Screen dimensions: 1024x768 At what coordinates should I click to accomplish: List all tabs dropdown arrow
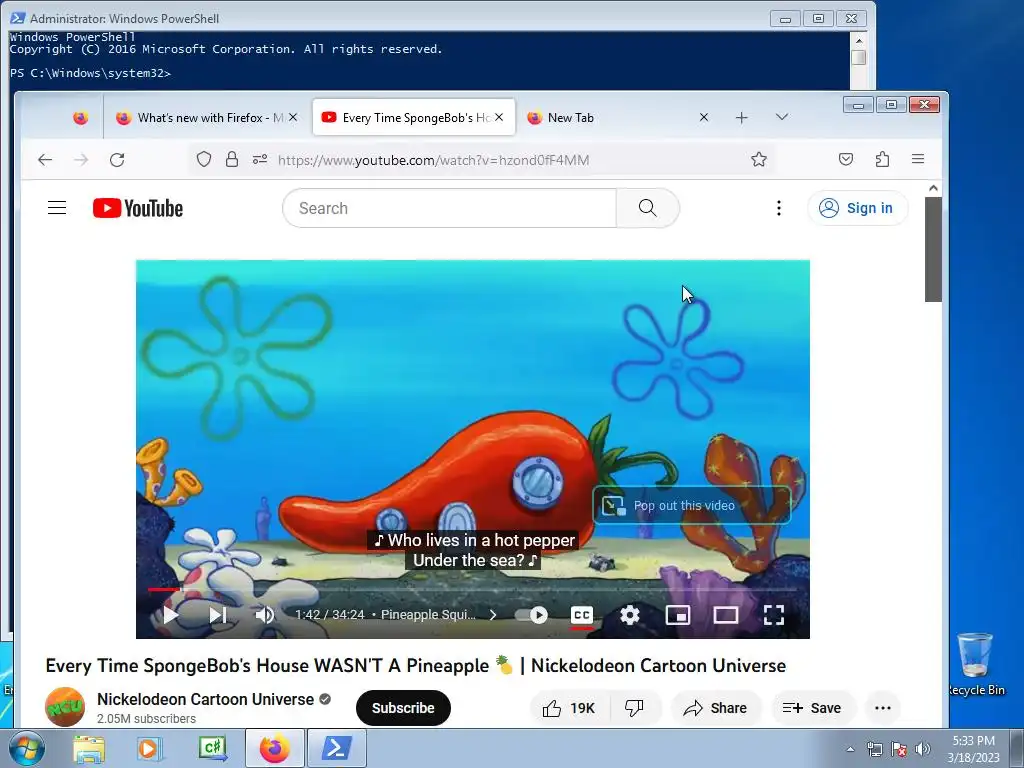782,118
